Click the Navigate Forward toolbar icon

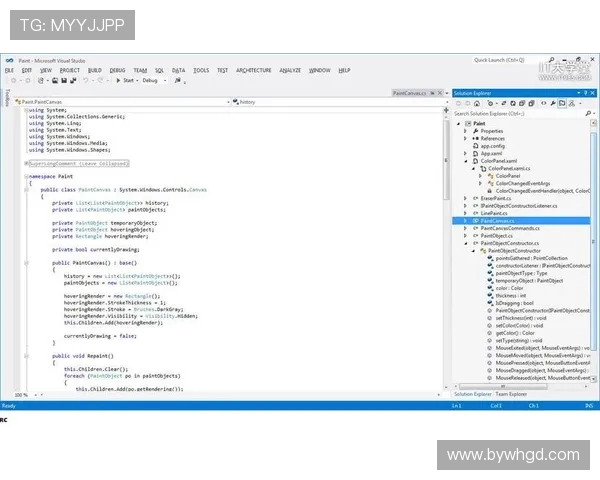pyautogui.click(x=28, y=80)
